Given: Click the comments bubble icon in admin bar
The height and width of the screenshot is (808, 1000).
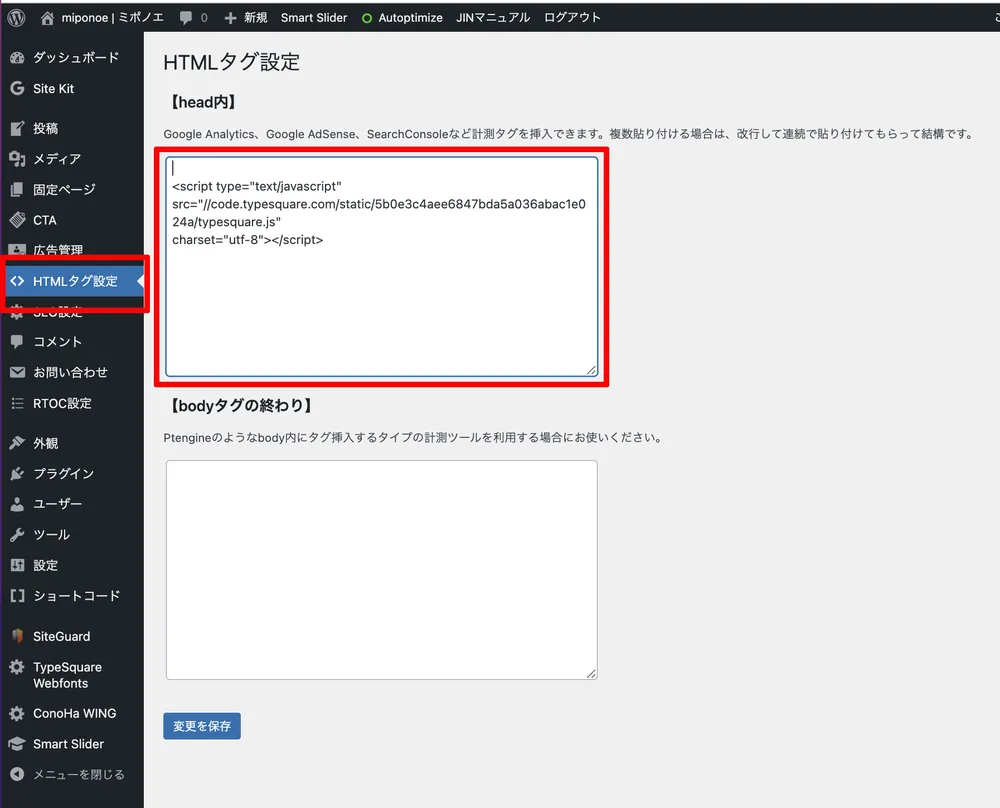Looking at the screenshot, I should point(186,18).
